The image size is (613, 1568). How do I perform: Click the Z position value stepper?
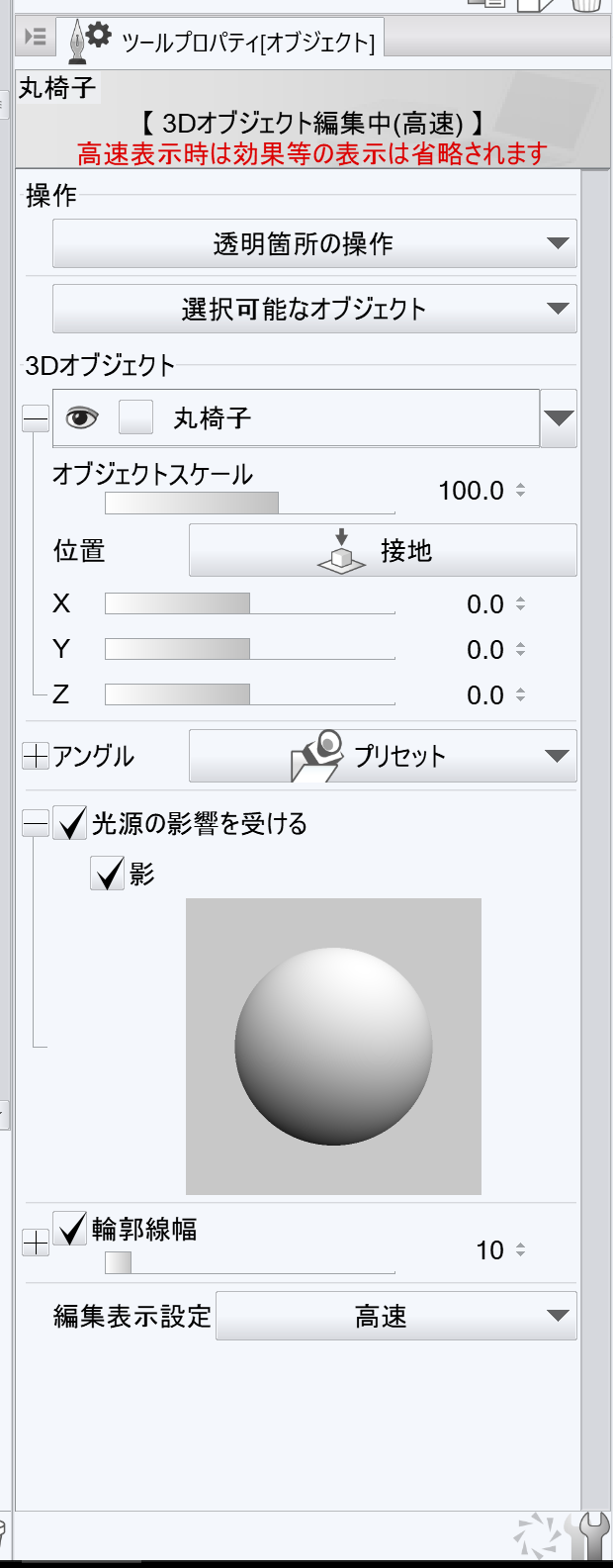(520, 694)
